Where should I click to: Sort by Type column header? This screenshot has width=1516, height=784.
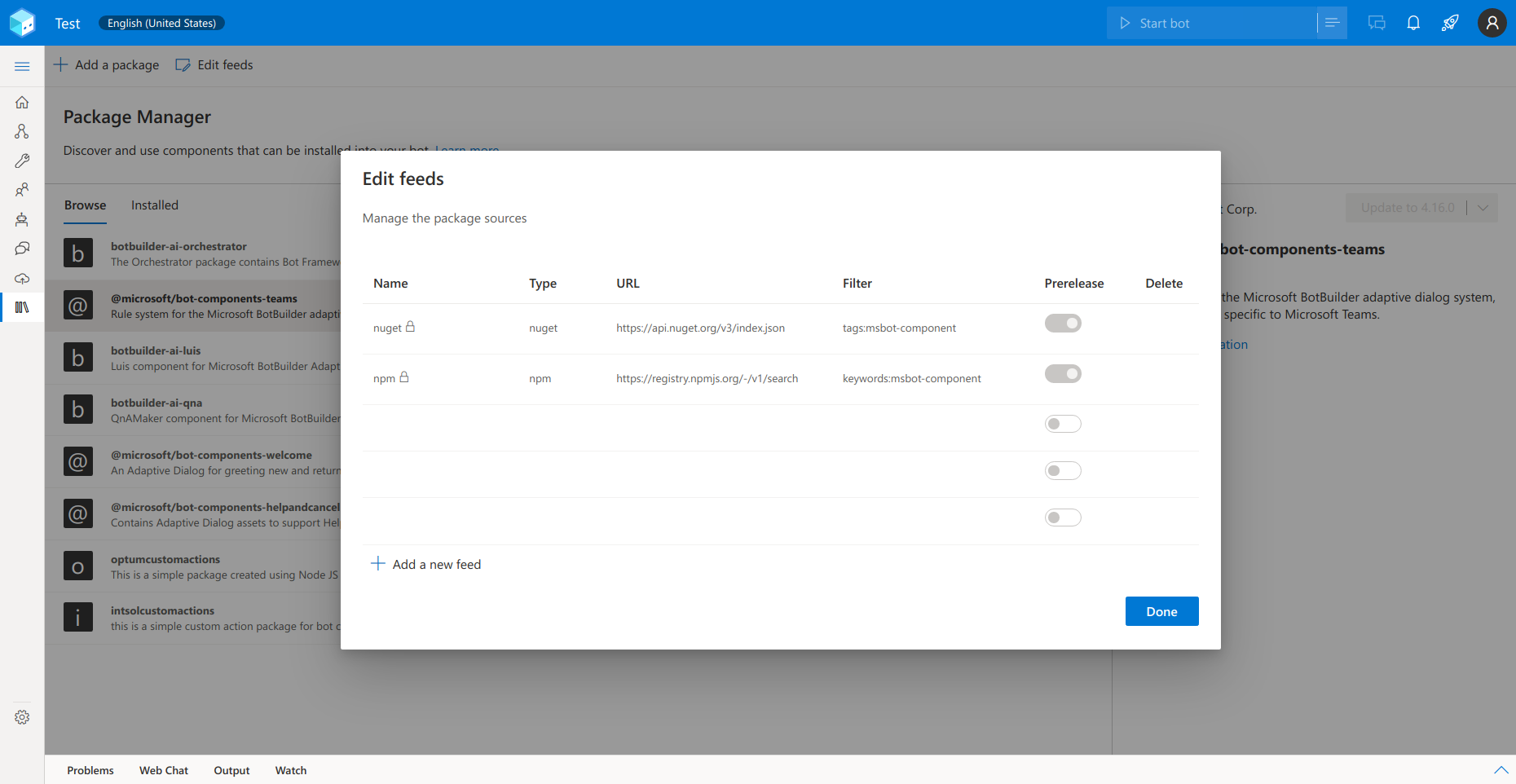tap(543, 284)
